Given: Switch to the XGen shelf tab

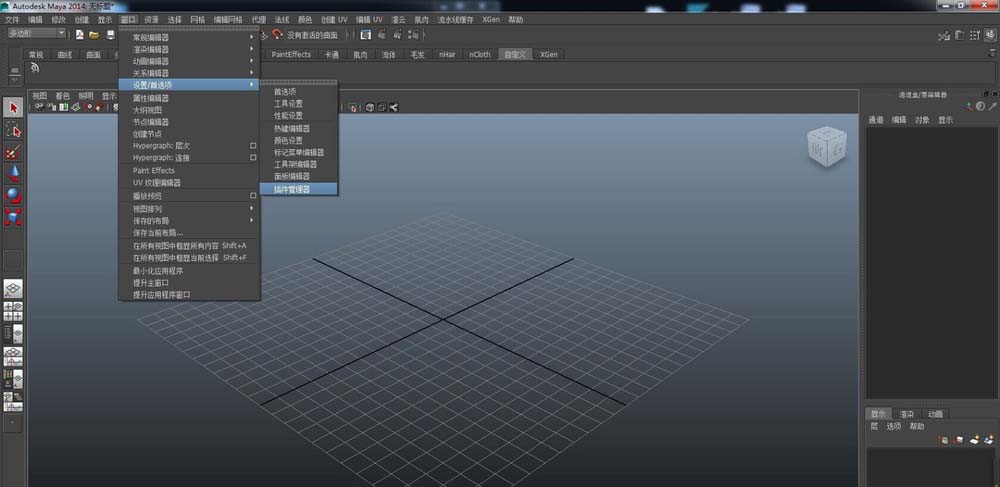Looking at the screenshot, I should (549, 54).
